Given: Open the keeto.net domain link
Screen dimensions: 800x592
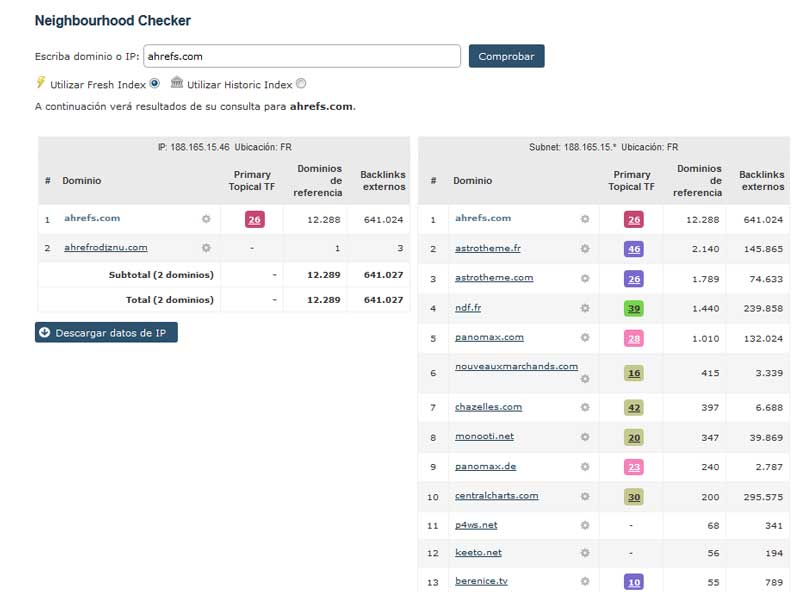Looking at the screenshot, I should 477,552.
